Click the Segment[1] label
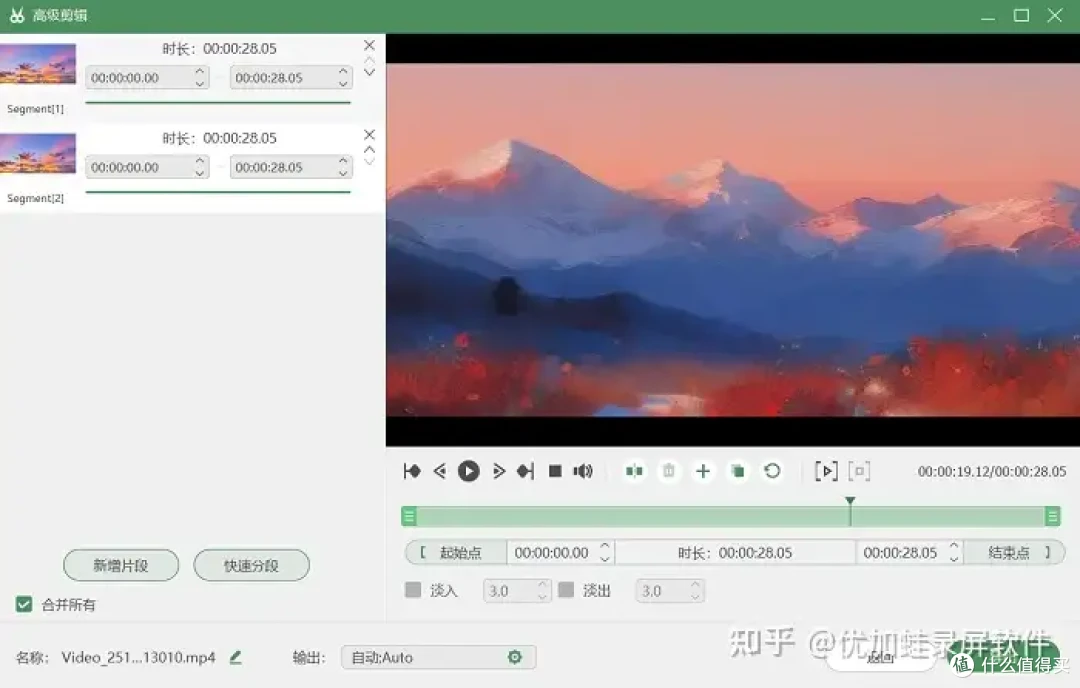 (x=35, y=109)
